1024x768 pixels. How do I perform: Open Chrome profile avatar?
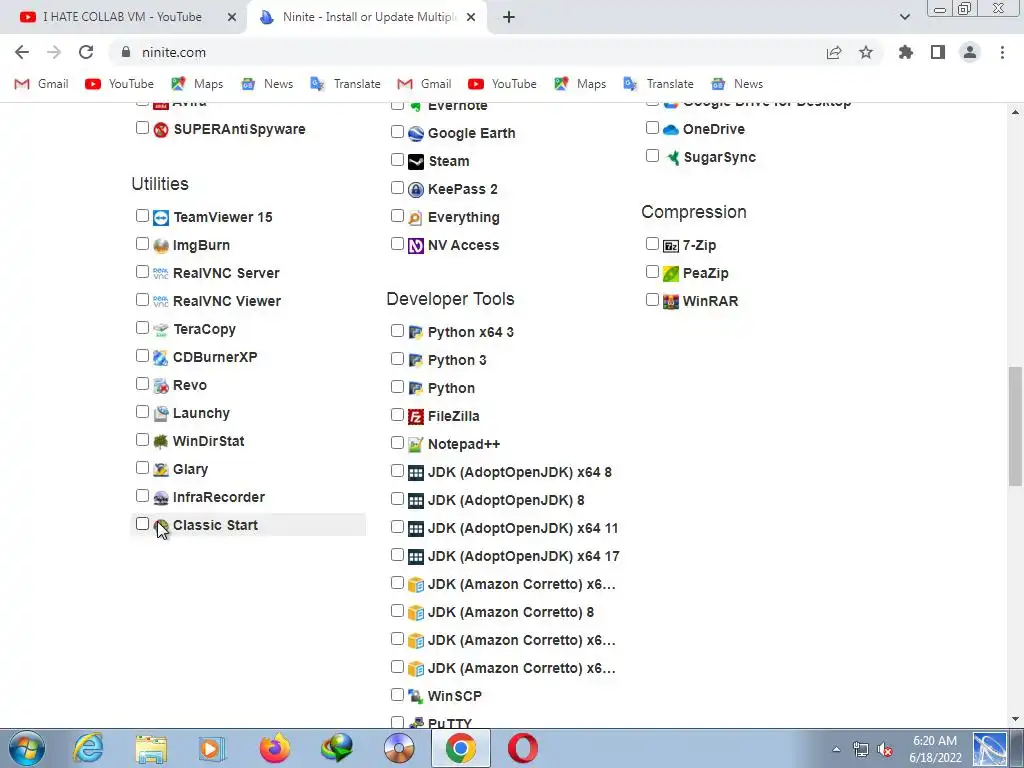pyautogui.click(x=970, y=52)
